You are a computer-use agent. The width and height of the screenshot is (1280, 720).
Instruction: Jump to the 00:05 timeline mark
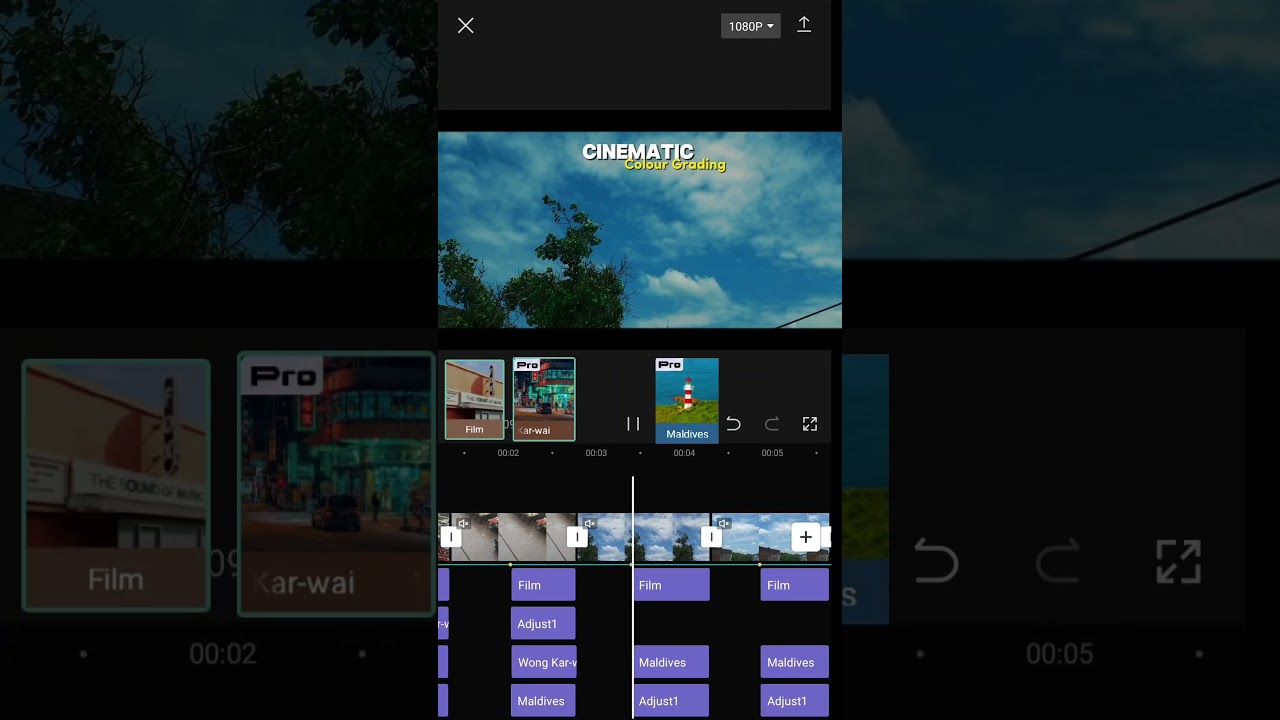tap(772, 453)
